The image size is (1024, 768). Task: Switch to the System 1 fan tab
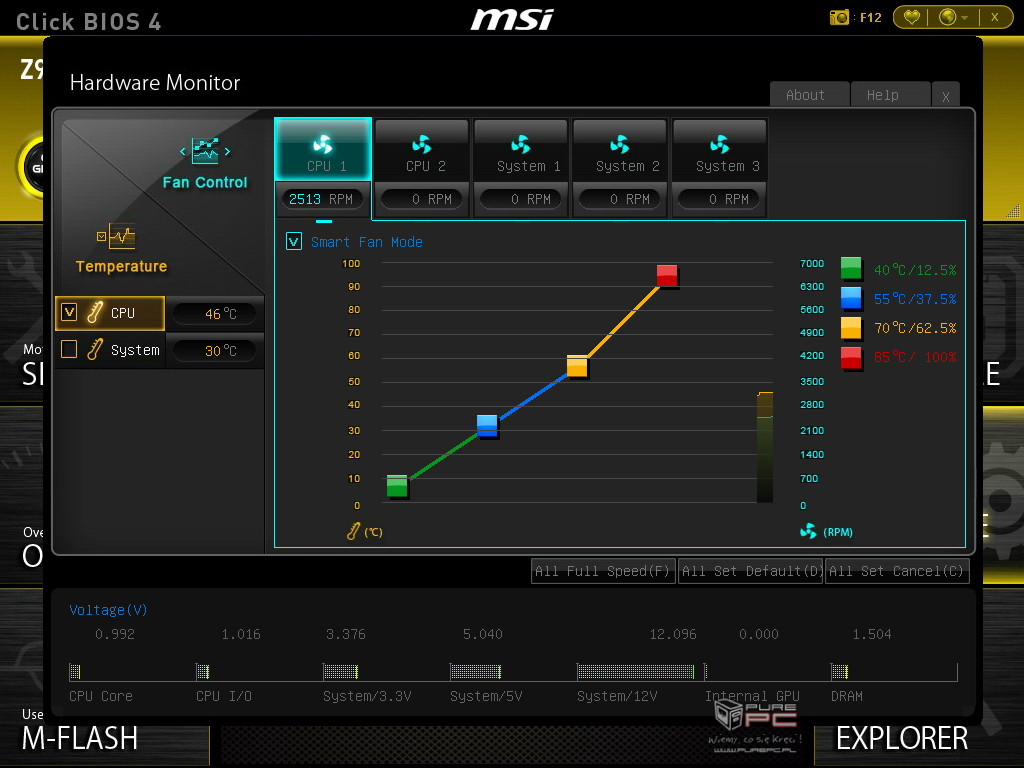(521, 150)
